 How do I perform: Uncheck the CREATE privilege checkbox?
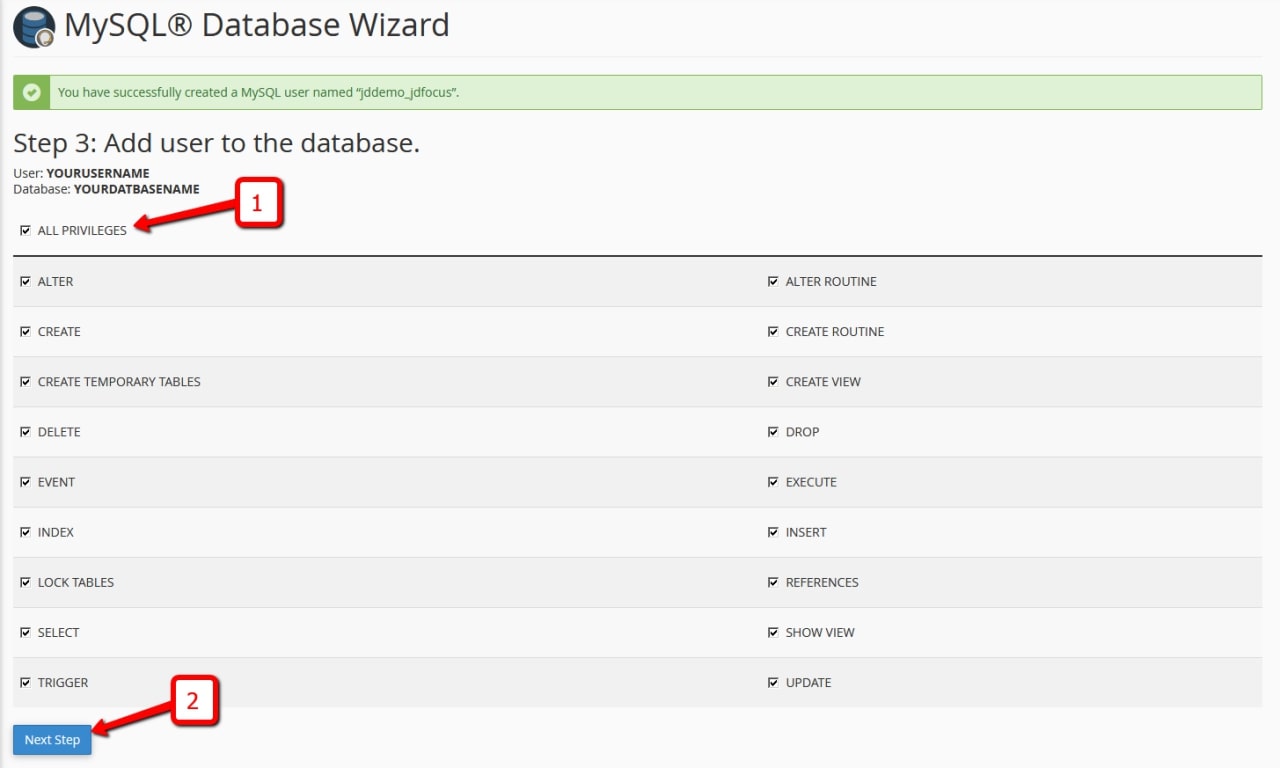tap(26, 331)
